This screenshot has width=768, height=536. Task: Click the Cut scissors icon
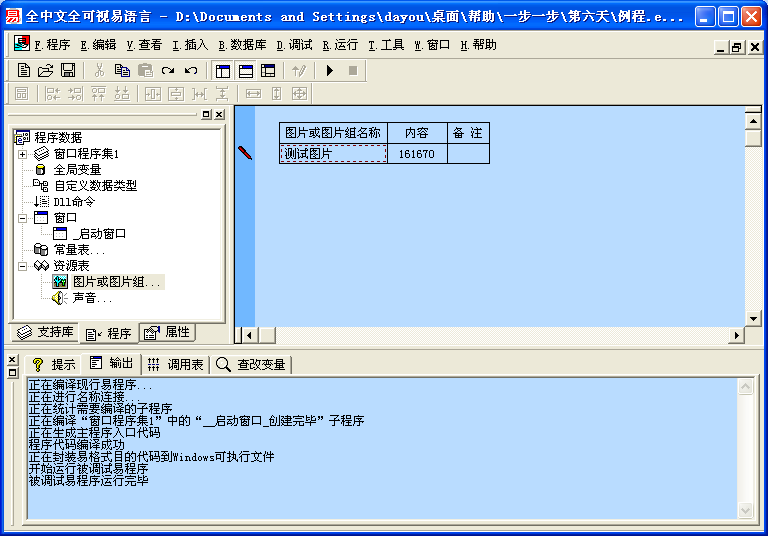coord(99,71)
